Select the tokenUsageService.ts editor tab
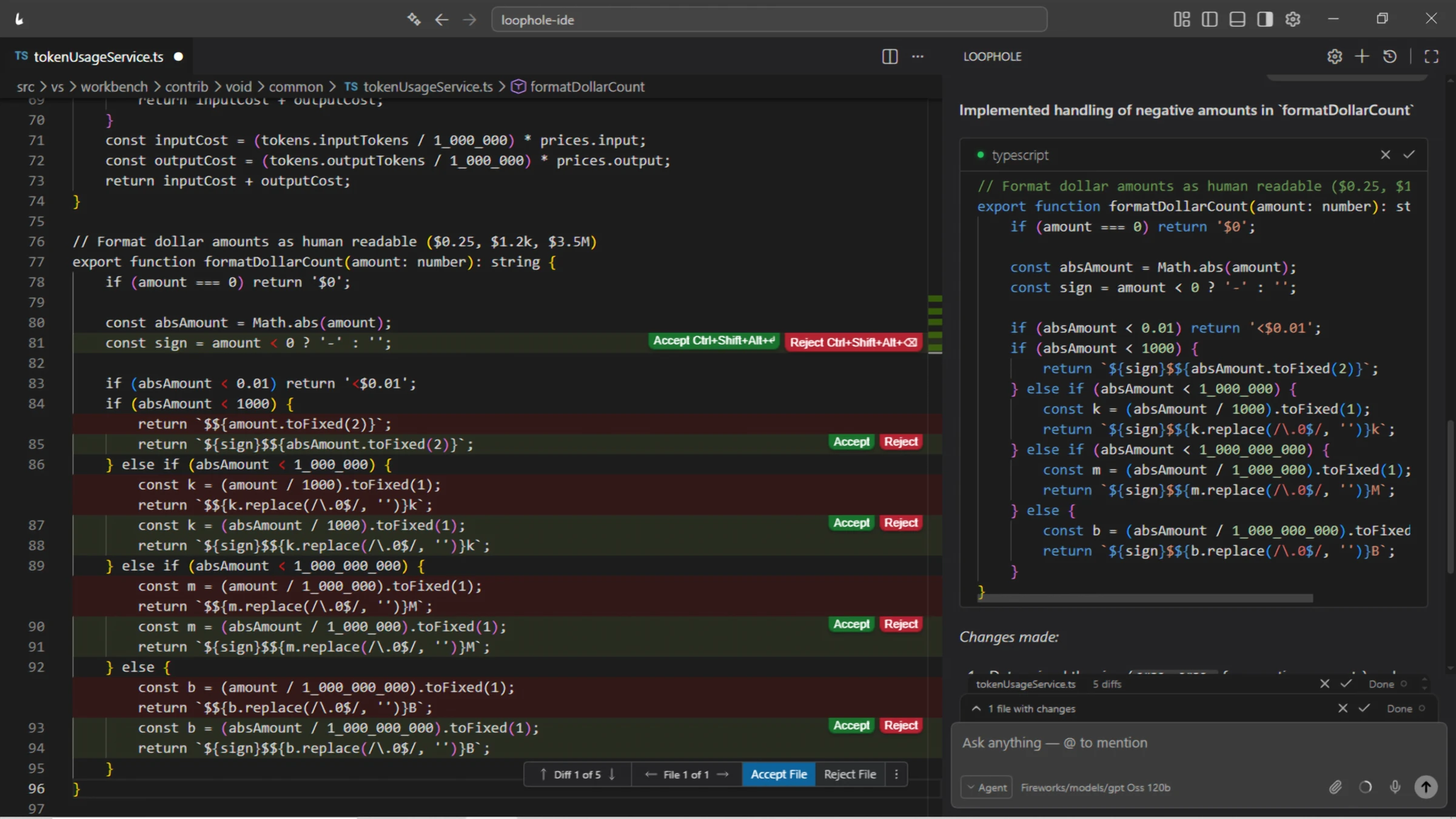Viewport: 1456px width, 819px height. coord(97,56)
